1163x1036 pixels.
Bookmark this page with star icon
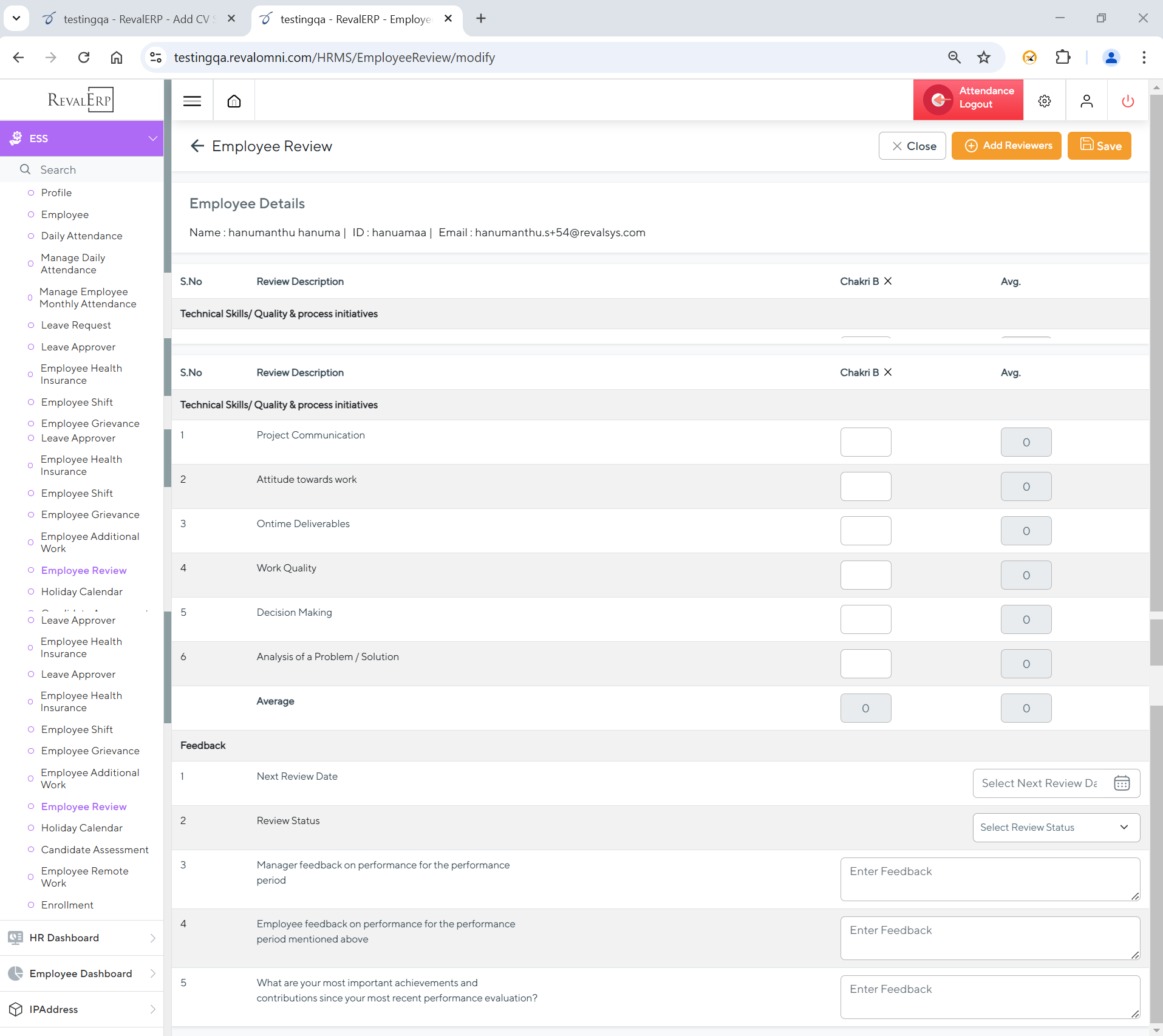tap(983, 58)
